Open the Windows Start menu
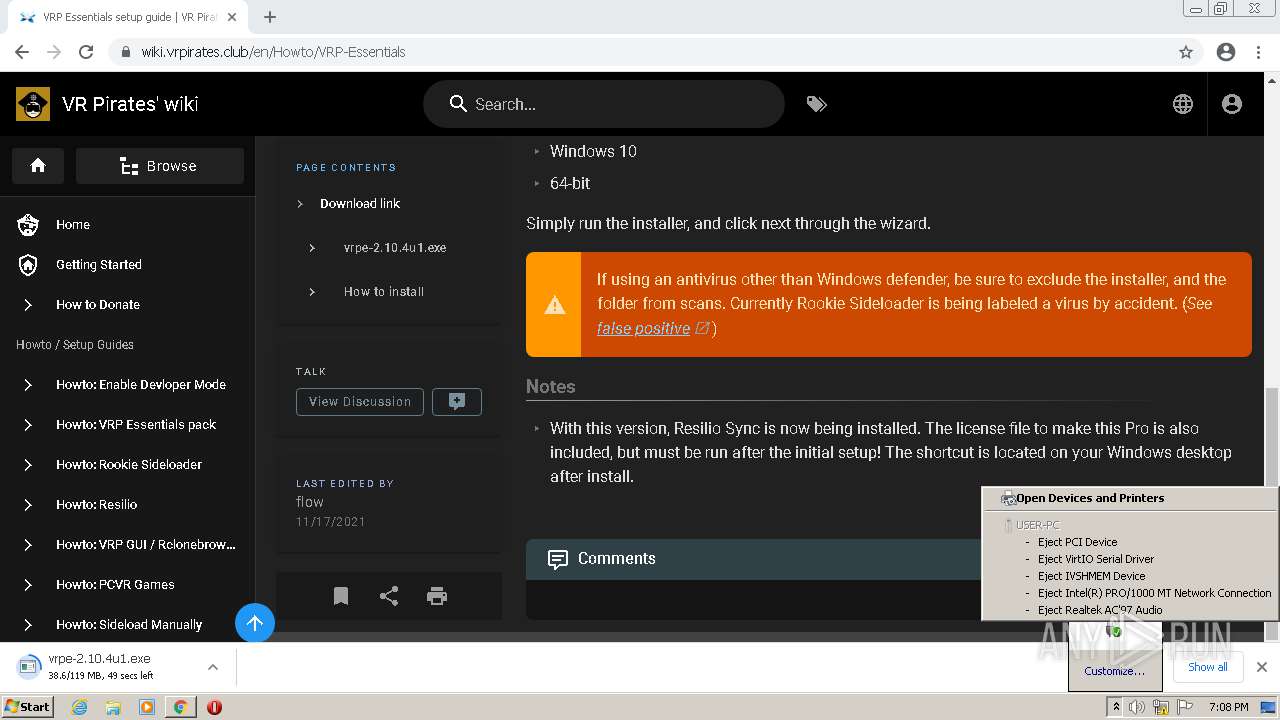The image size is (1280, 720). (x=28, y=706)
